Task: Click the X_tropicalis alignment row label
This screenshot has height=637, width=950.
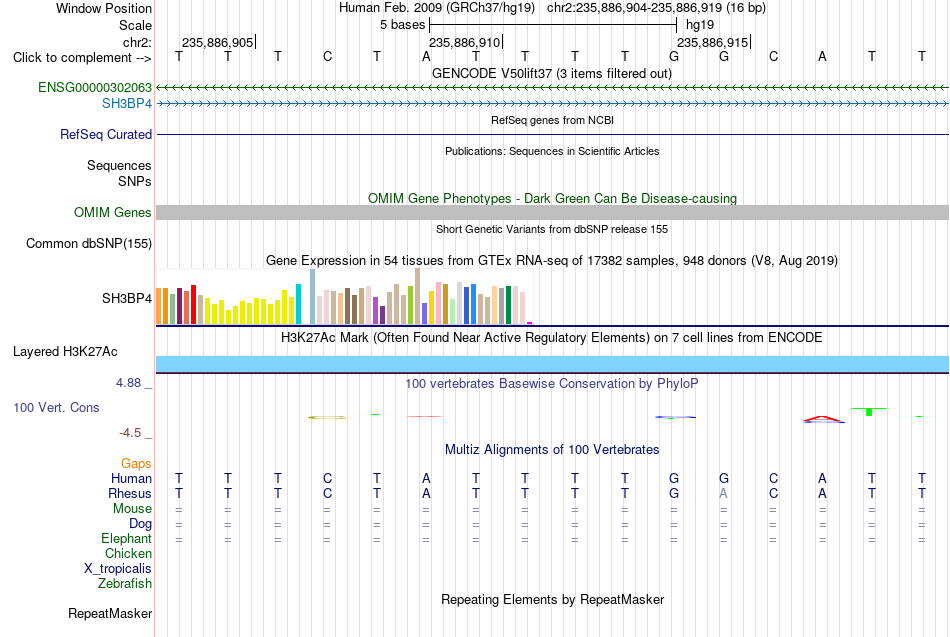Action: pos(118,569)
